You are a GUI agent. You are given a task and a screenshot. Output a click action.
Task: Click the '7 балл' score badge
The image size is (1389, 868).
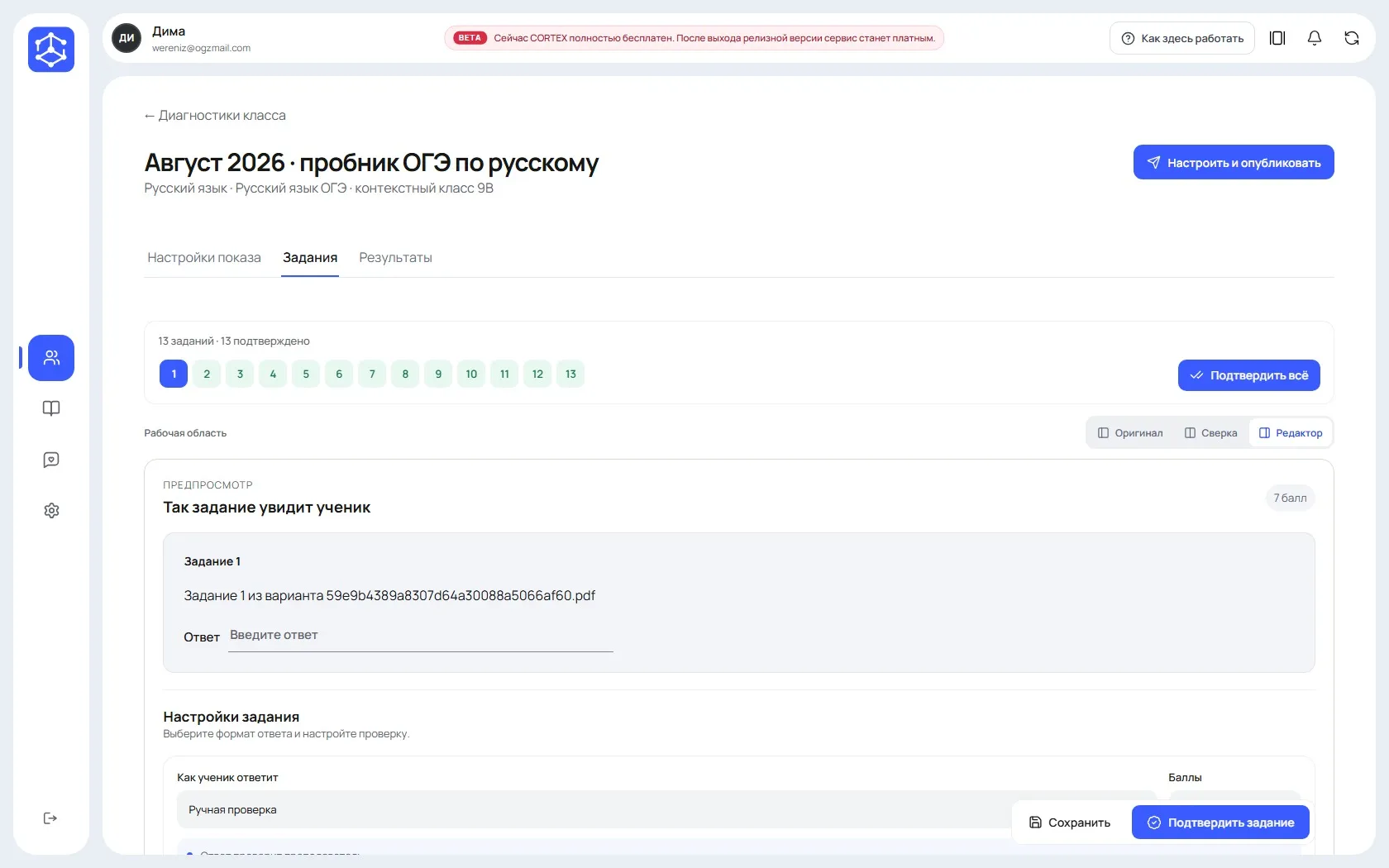tap(1290, 498)
